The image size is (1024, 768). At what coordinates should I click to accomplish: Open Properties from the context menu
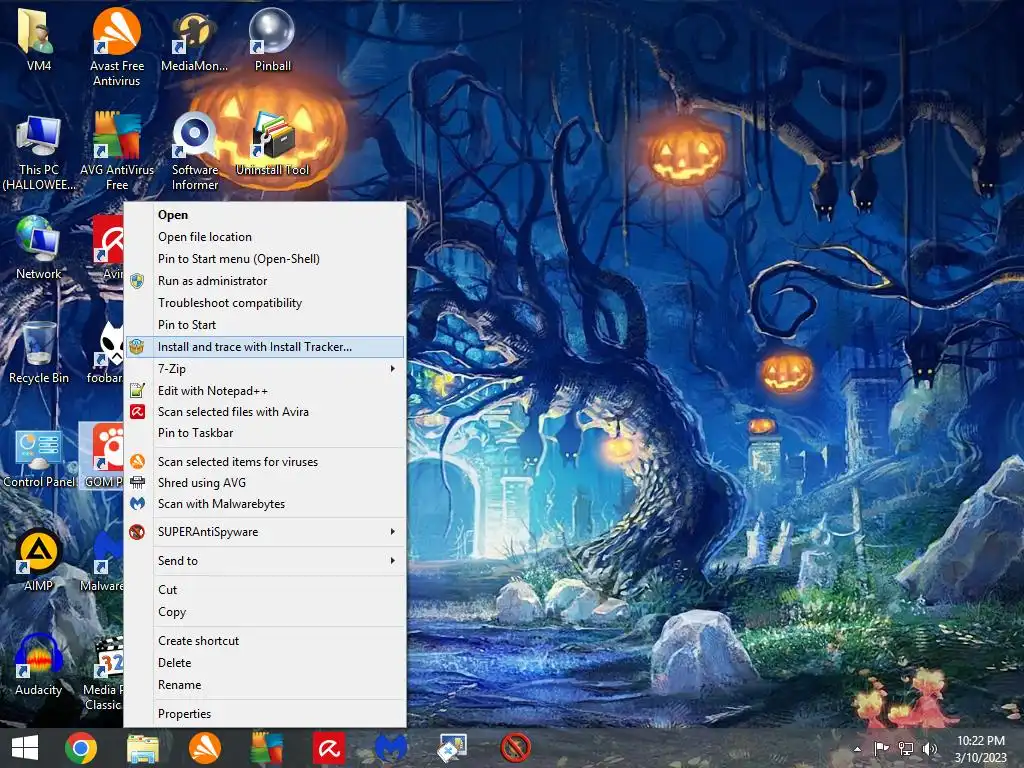point(264,714)
